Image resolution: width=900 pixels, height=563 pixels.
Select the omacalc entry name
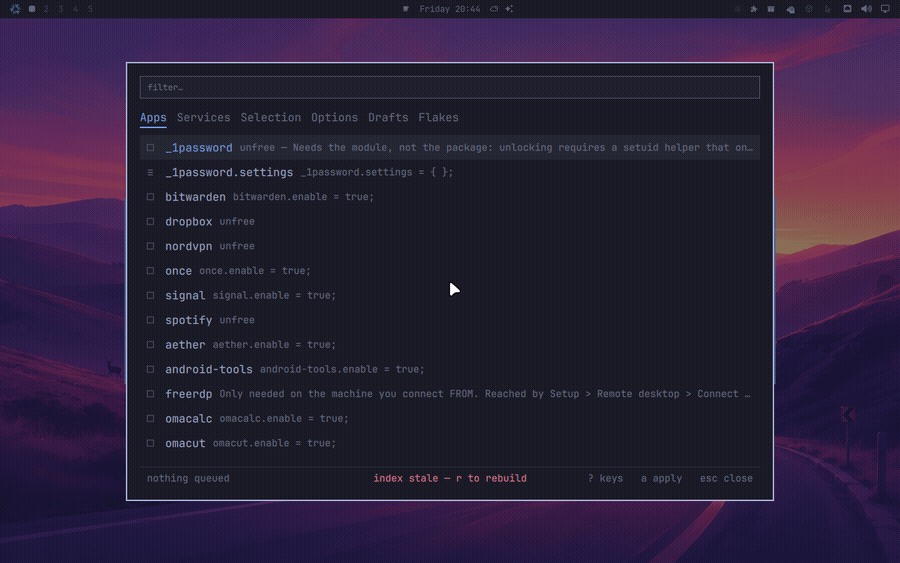coord(189,419)
